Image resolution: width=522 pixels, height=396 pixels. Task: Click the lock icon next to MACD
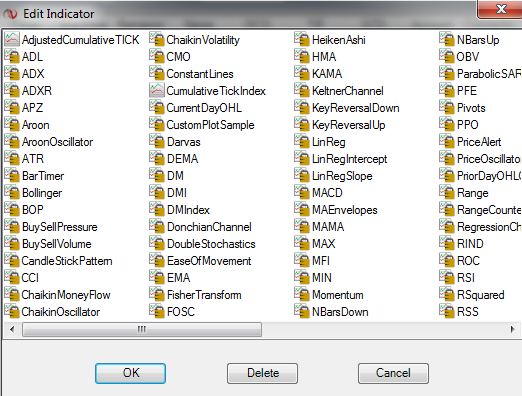(x=302, y=192)
